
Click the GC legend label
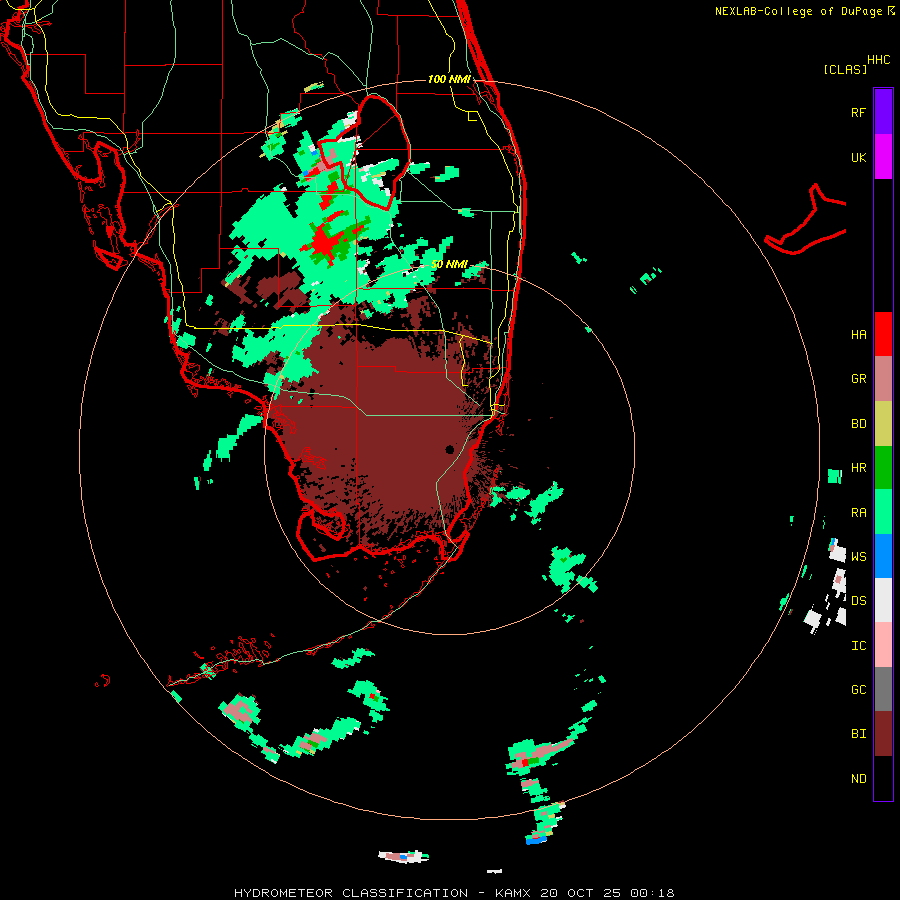coord(858,690)
